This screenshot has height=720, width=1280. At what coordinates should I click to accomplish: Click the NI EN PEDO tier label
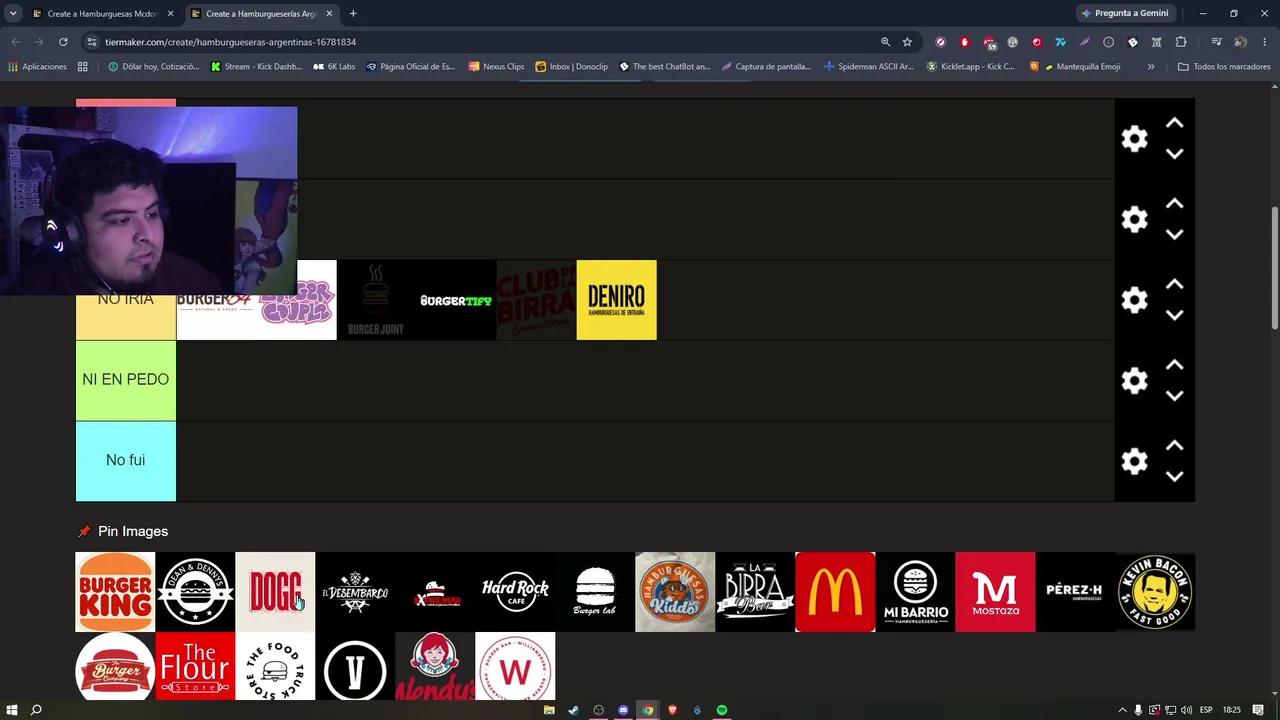tap(126, 380)
